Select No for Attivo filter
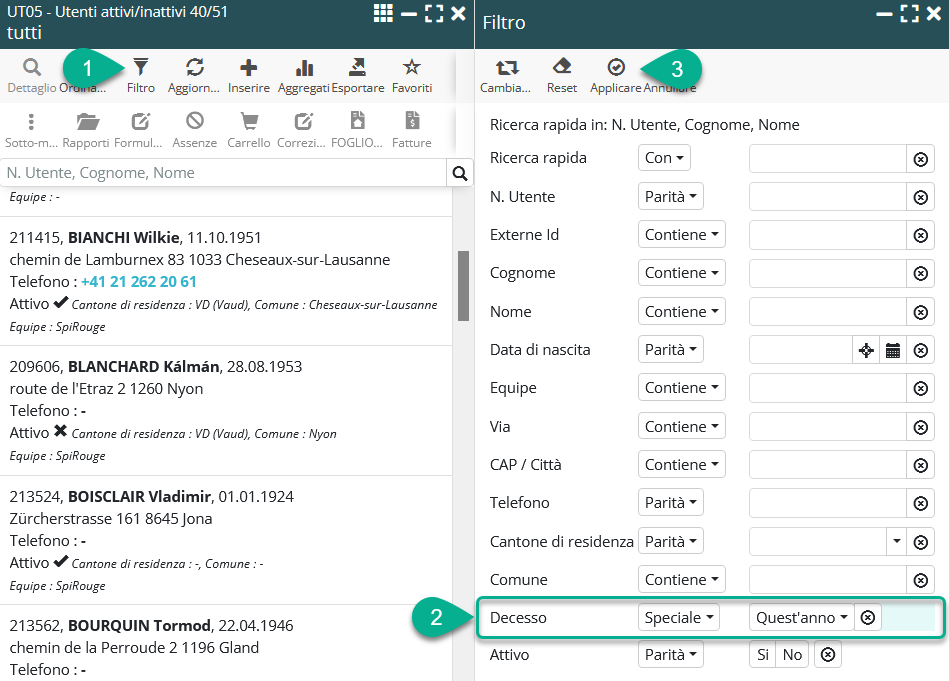 click(x=792, y=655)
